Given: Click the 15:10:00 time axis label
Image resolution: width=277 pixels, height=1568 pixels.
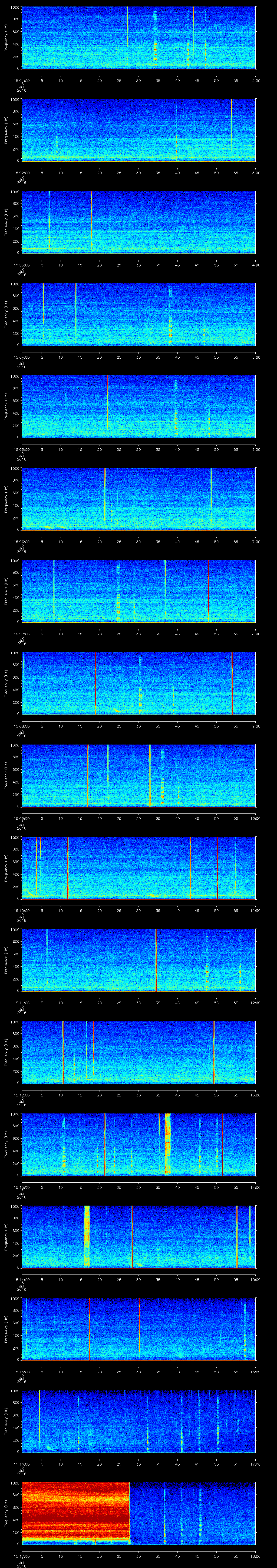Looking at the screenshot, I should pos(21,910).
